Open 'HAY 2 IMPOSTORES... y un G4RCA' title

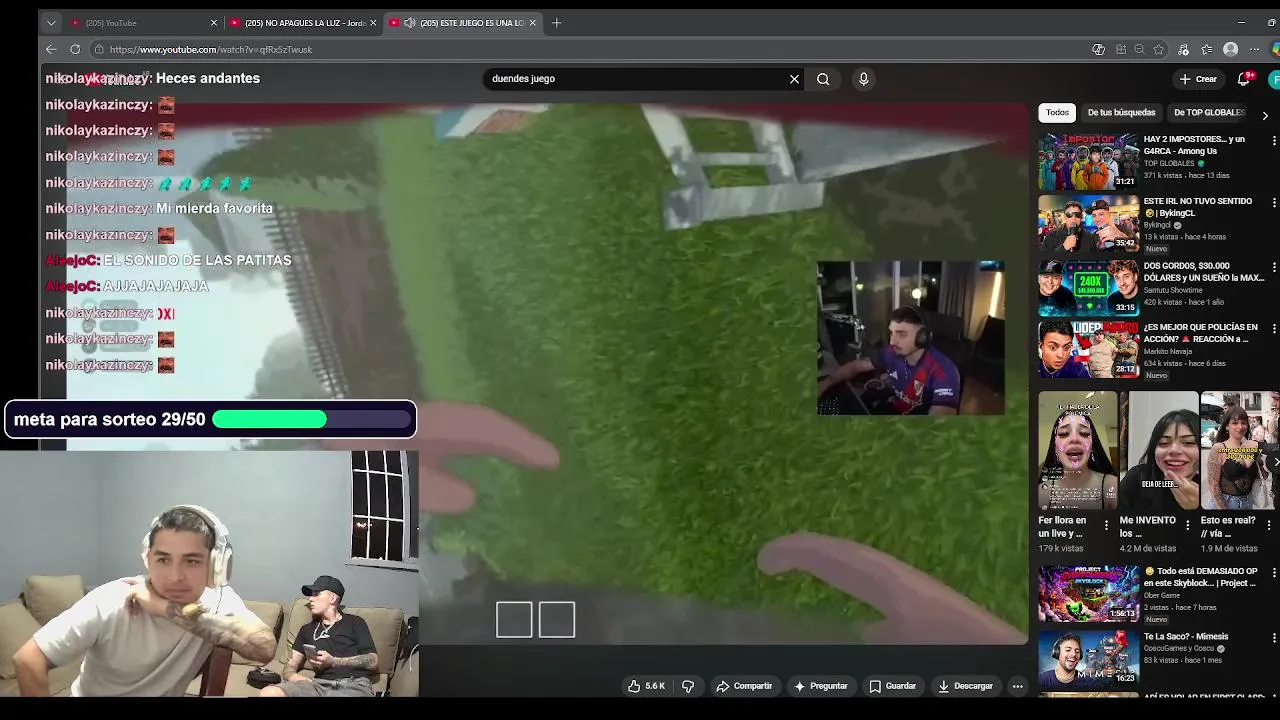click(1194, 145)
